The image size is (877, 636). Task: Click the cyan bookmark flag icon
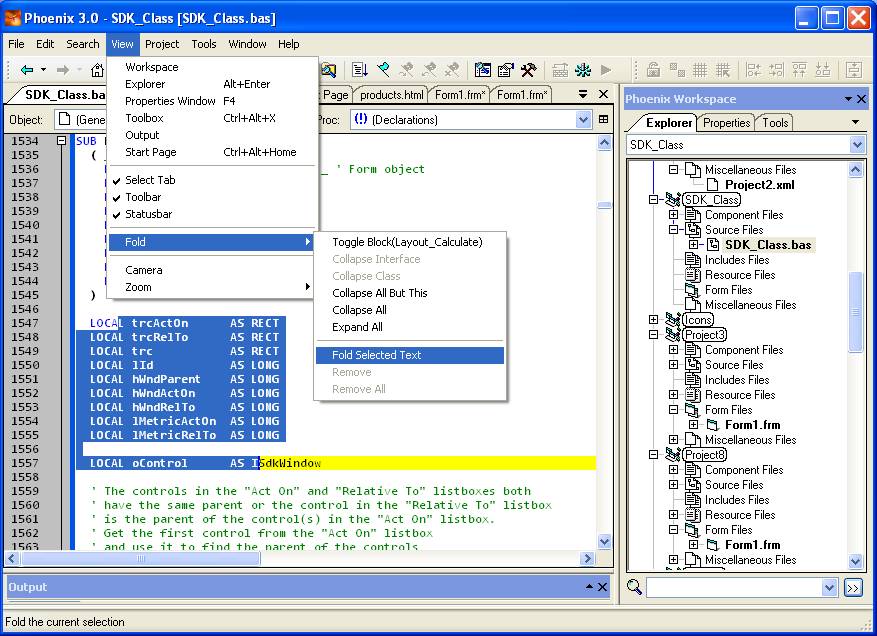point(384,70)
